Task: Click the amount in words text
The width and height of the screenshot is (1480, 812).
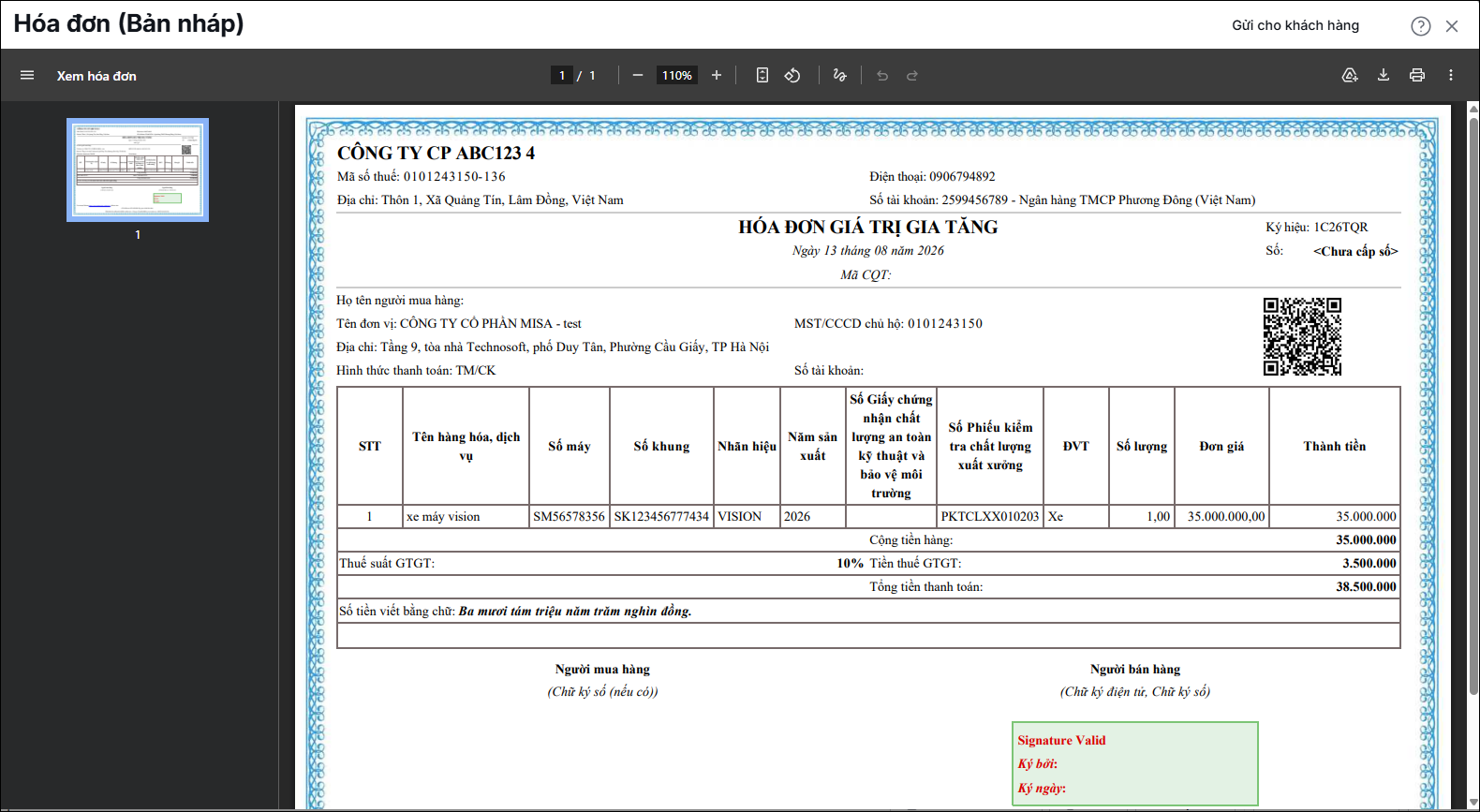Action: coord(575,611)
